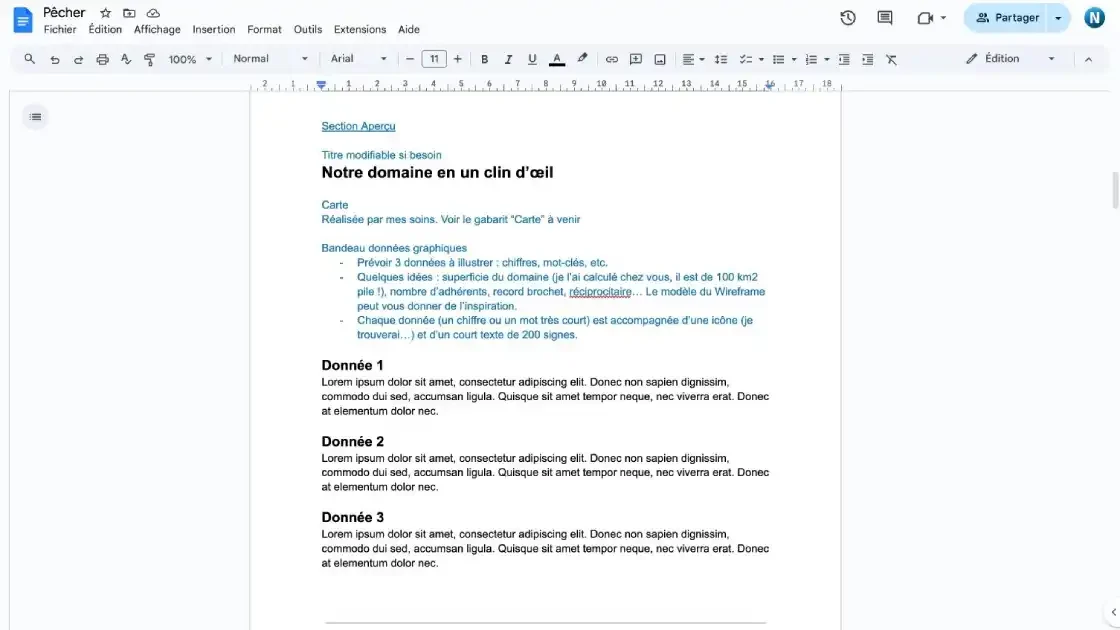
Task: Open the Édition mode dropdown
Action: (1010, 59)
